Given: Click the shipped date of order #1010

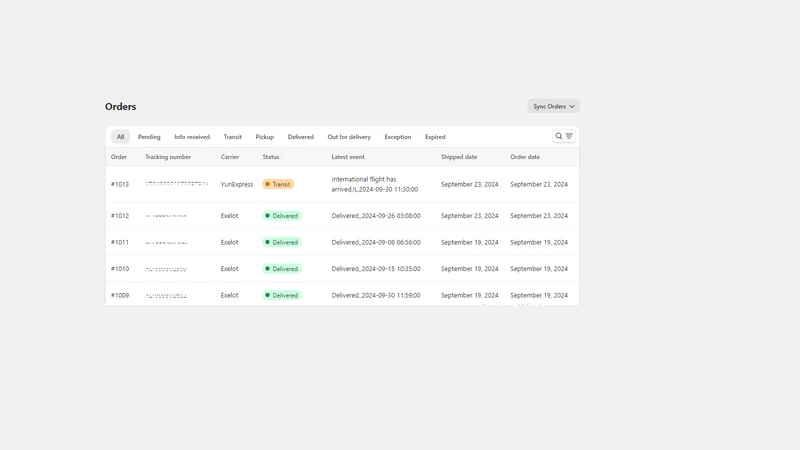Looking at the screenshot, I should [469, 269].
